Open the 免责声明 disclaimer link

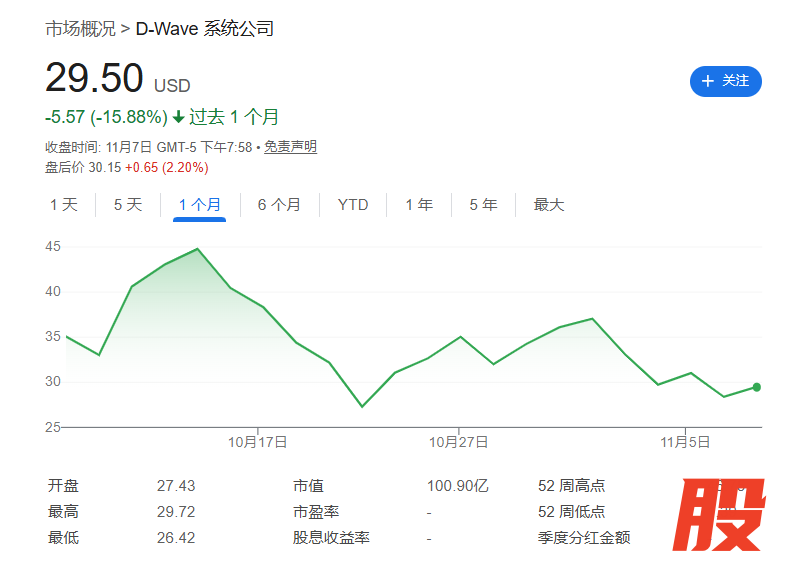[x=290, y=147]
